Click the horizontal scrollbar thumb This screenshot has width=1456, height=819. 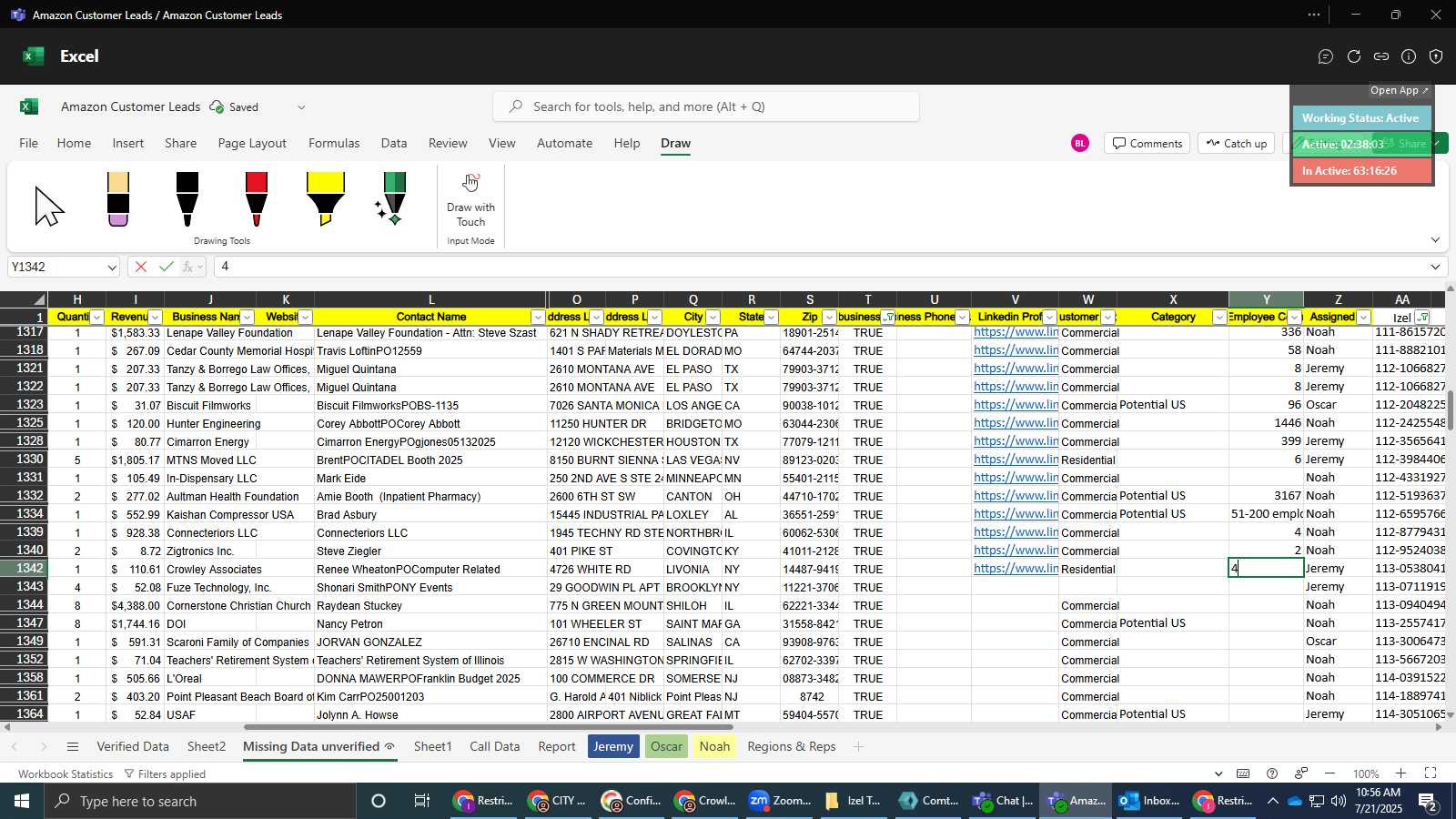pos(489,727)
